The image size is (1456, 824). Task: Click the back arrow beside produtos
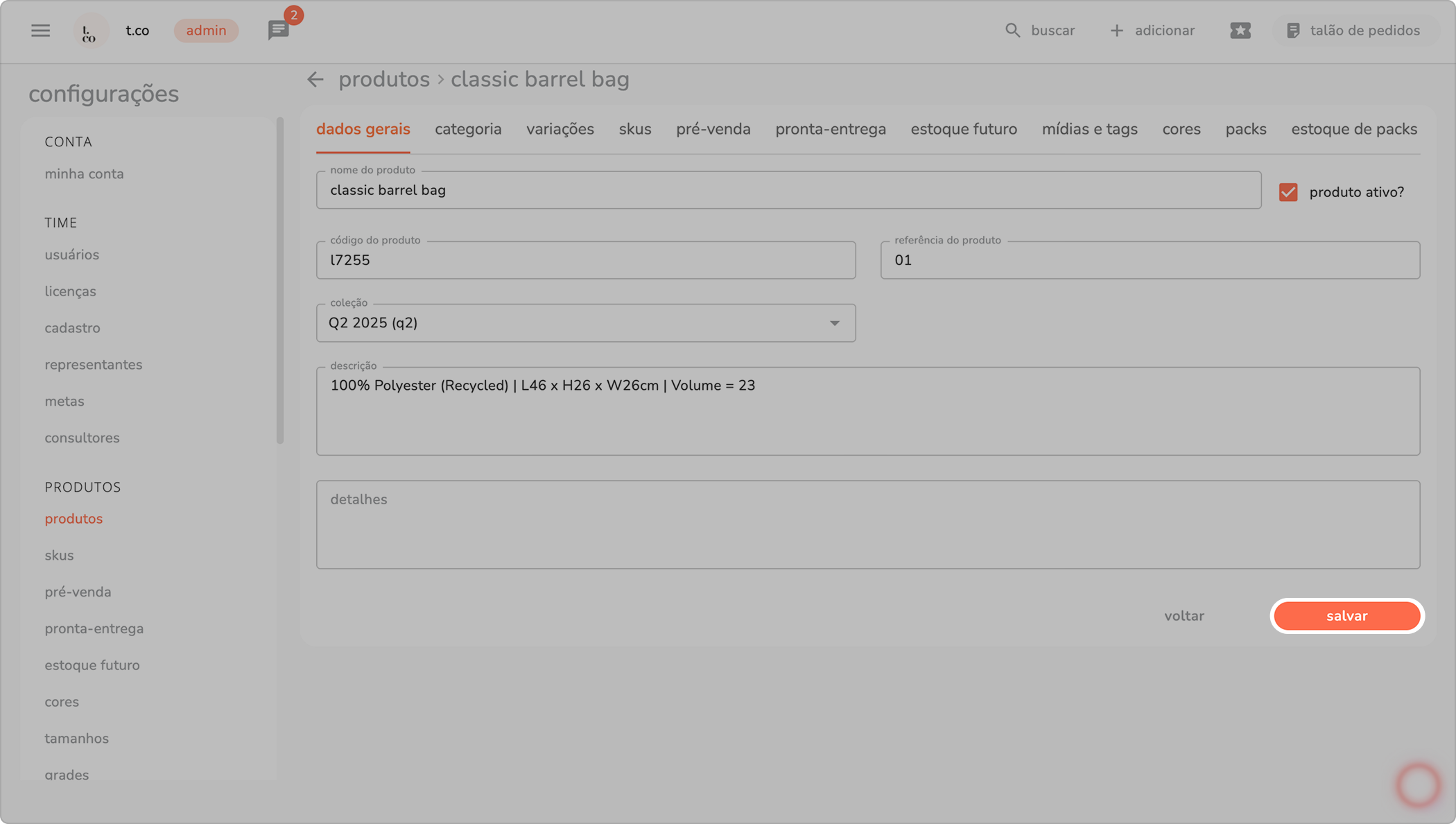point(315,80)
